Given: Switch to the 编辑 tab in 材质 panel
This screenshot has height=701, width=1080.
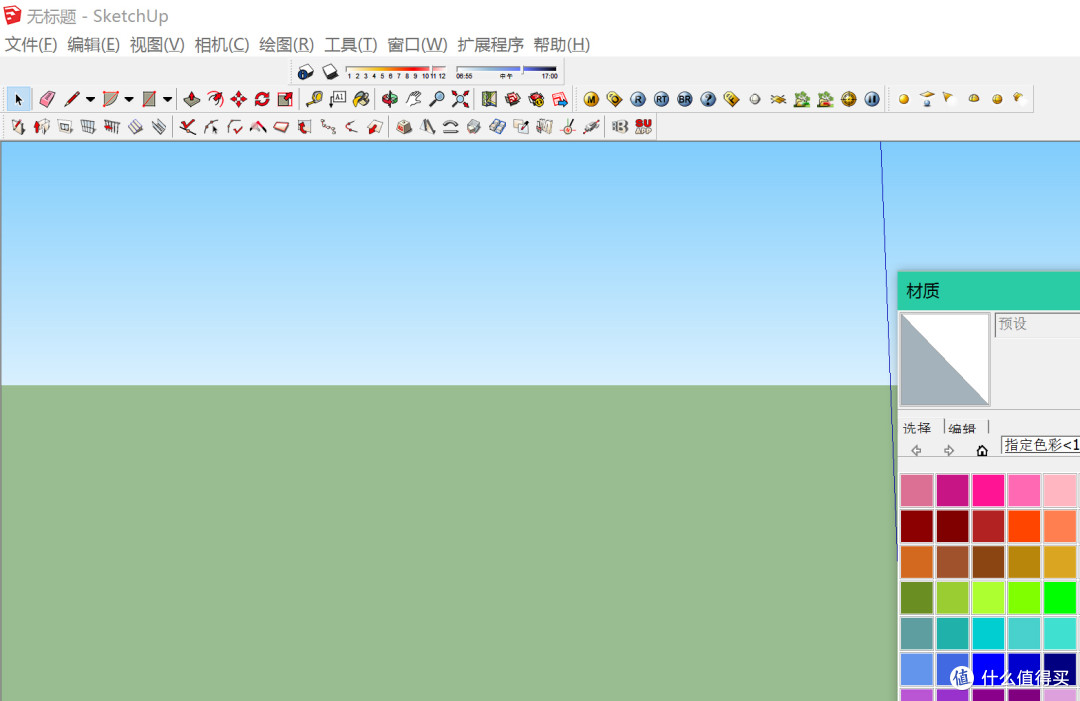Looking at the screenshot, I should click(962, 428).
